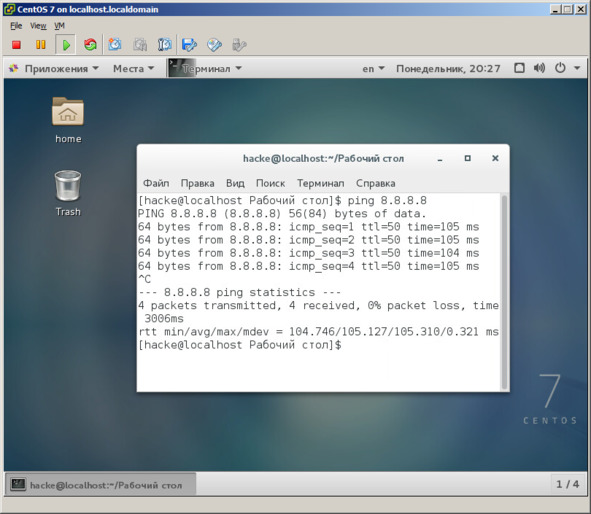Click the reset VM circular arrow icon

coord(90,45)
